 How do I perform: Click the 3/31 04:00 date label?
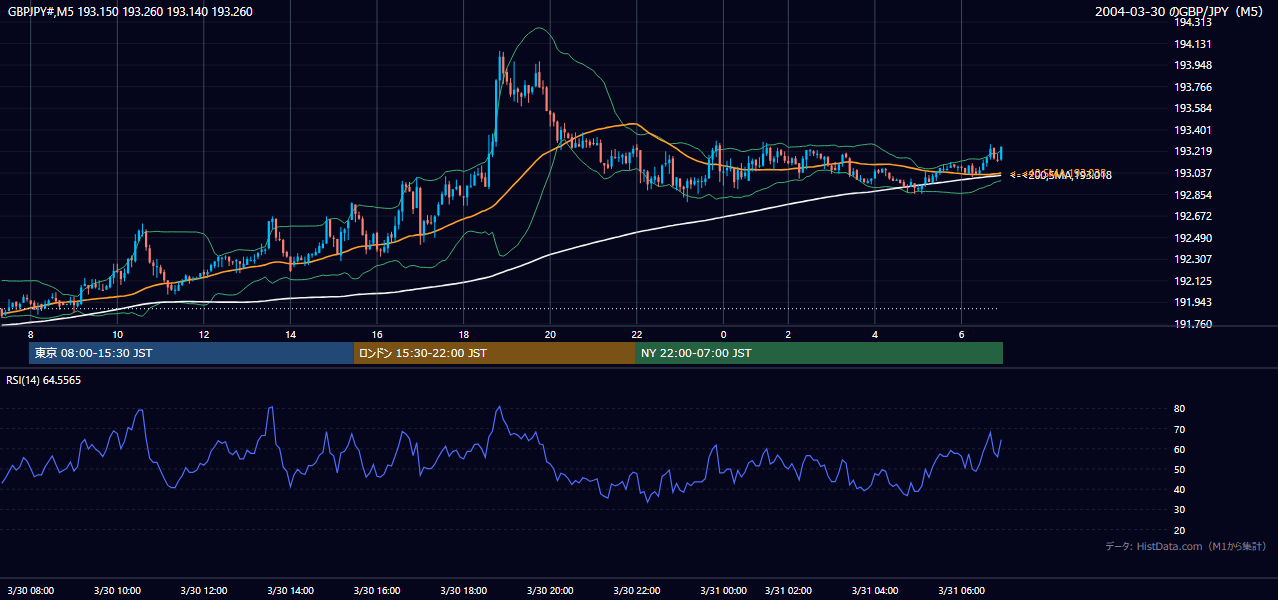tap(875, 591)
